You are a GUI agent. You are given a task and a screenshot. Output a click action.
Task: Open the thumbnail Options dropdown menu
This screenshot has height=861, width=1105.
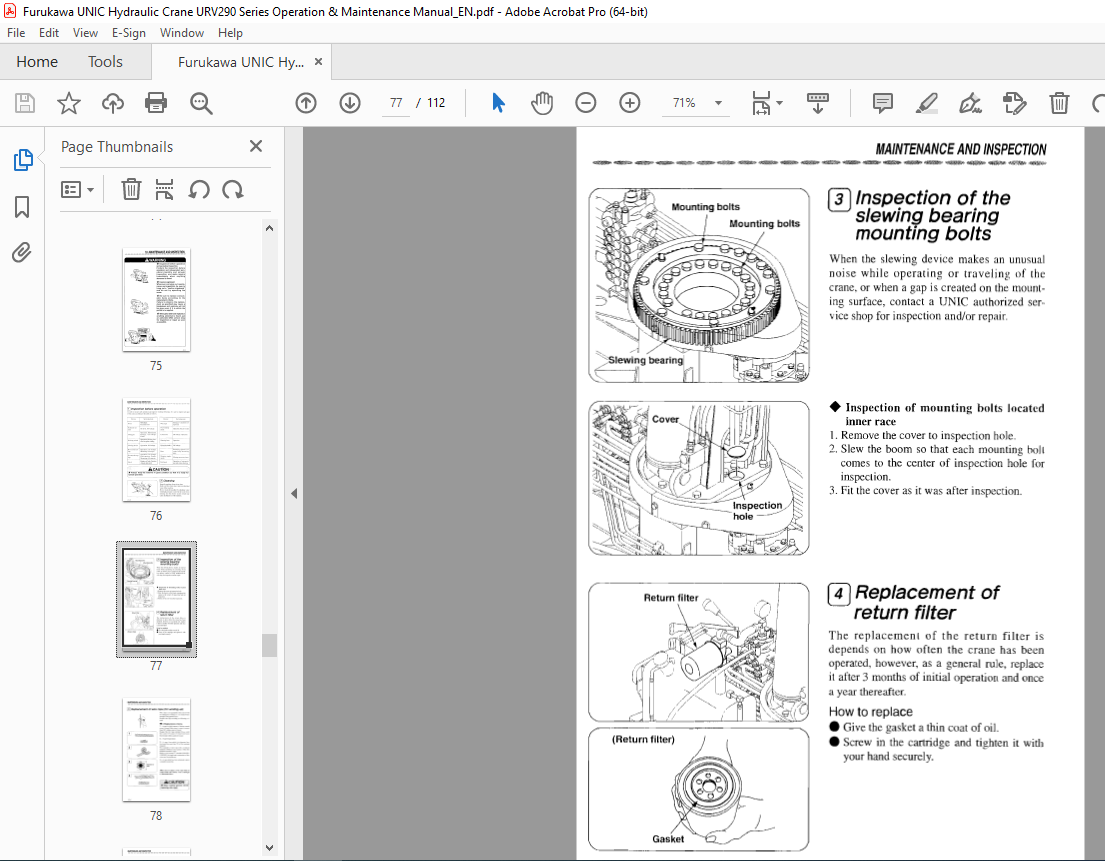[x=78, y=190]
